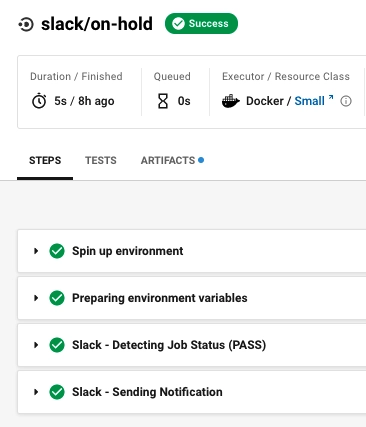This screenshot has width=366, height=427.
Task: Switch to the STEPS tab
Action: (x=45, y=161)
